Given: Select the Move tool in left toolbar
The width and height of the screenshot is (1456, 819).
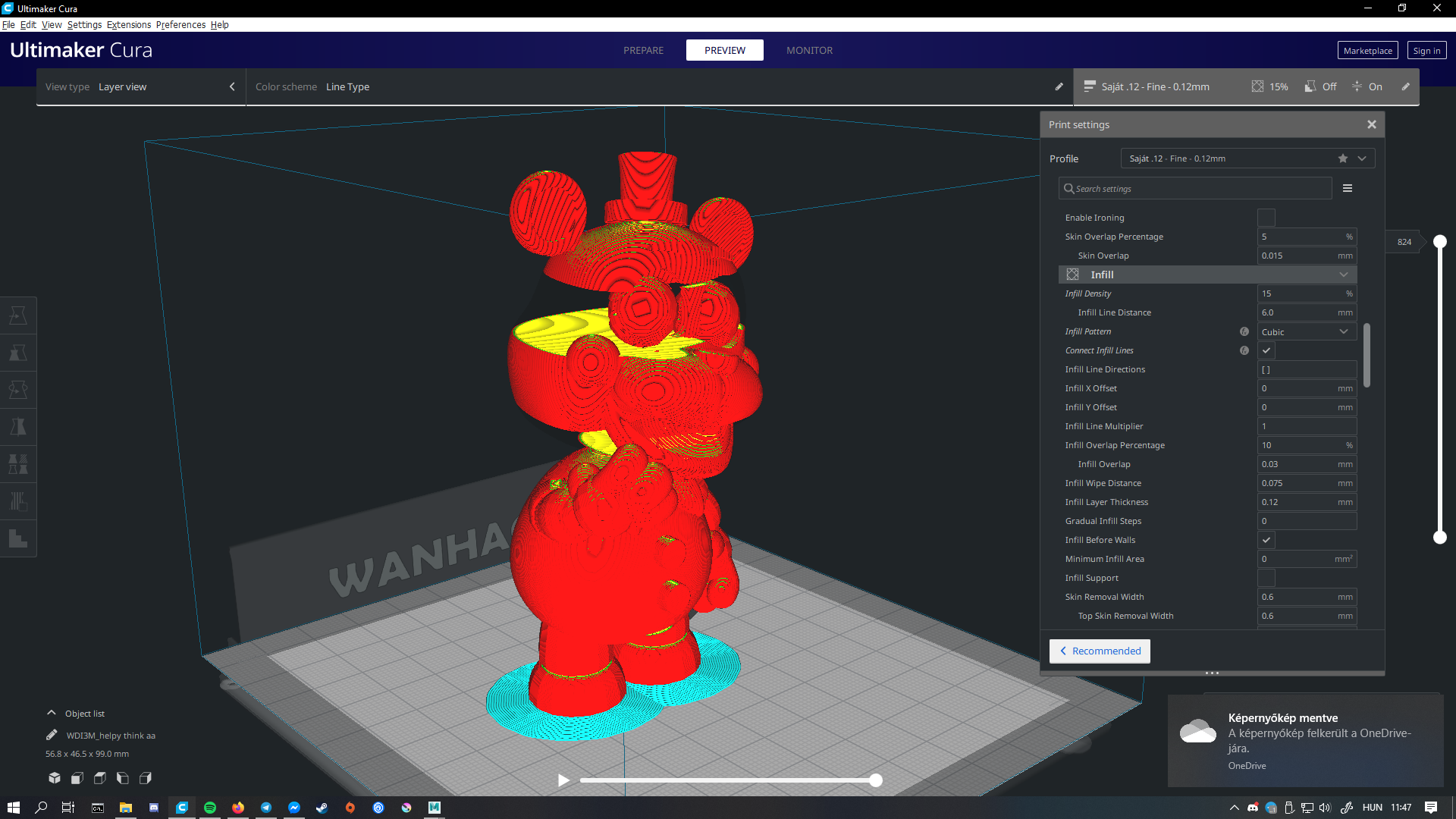Looking at the screenshot, I should [18, 315].
